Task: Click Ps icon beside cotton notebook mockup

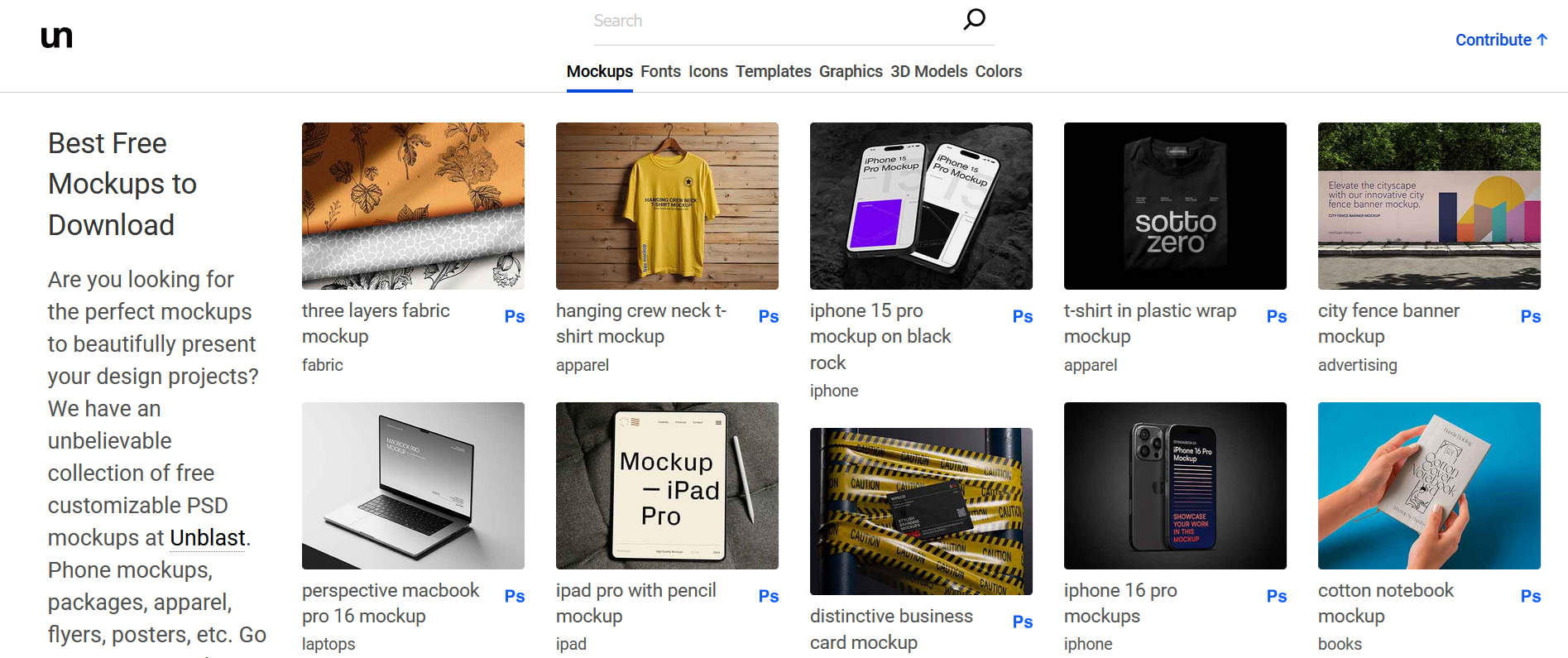Action: pyautogui.click(x=1530, y=596)
